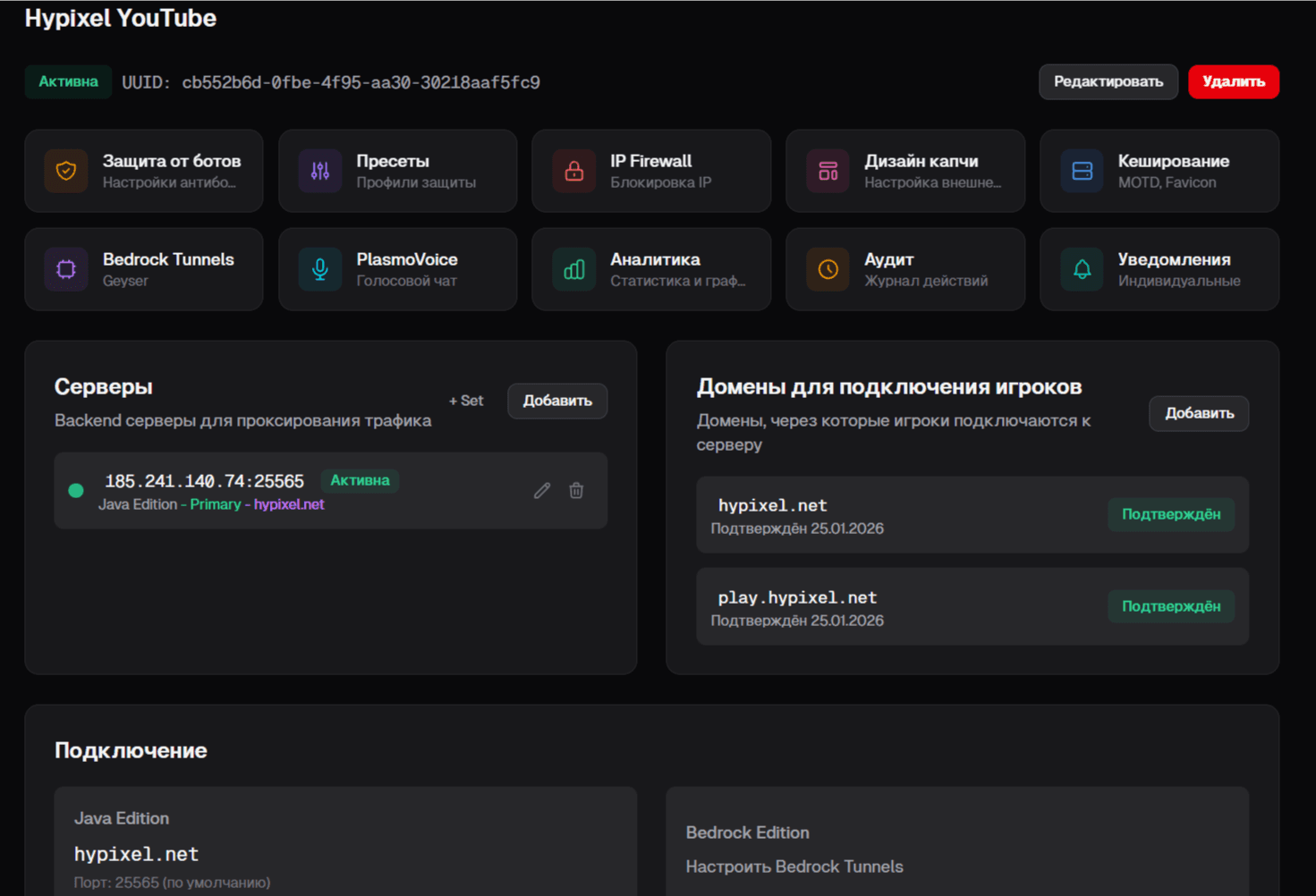Click the Java Edition heading in Подключение
This screenshot has width=1316, height=896.
(122, 818)
